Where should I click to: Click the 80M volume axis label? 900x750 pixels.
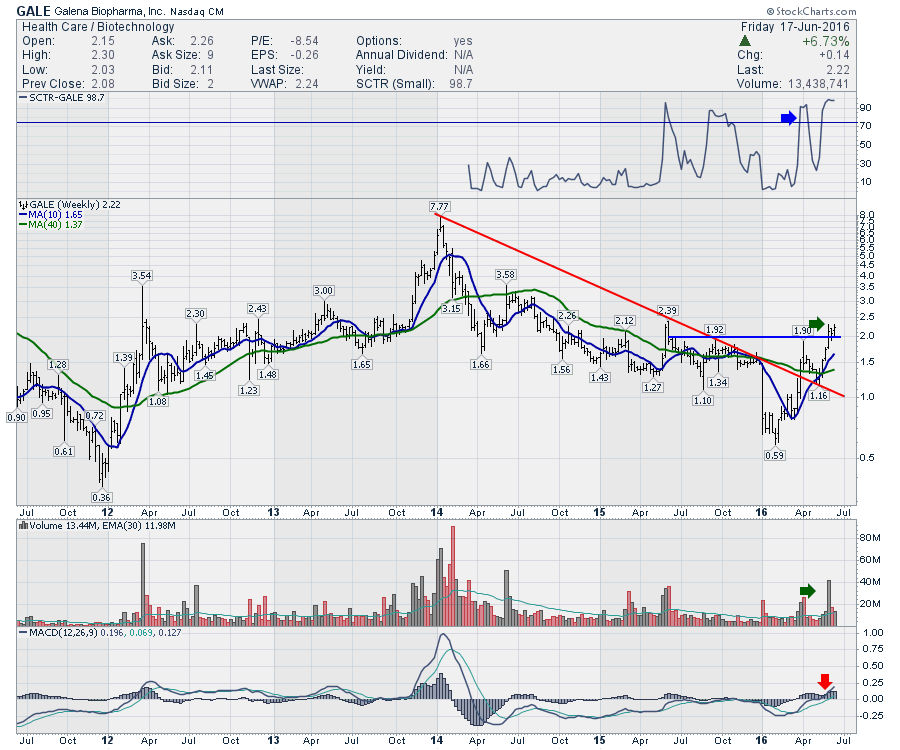[870, 538]
